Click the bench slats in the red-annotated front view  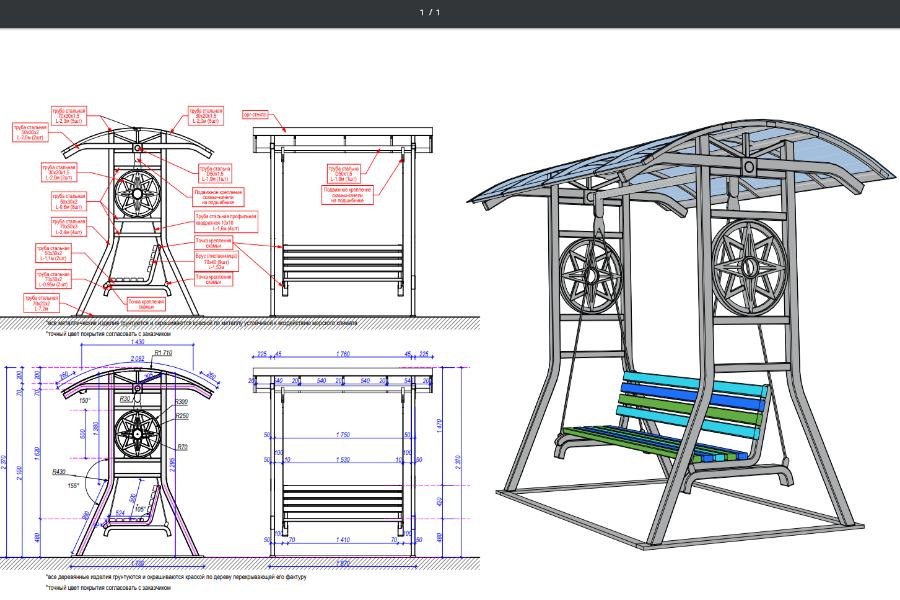pyautogui.click(x=345, y=263)
